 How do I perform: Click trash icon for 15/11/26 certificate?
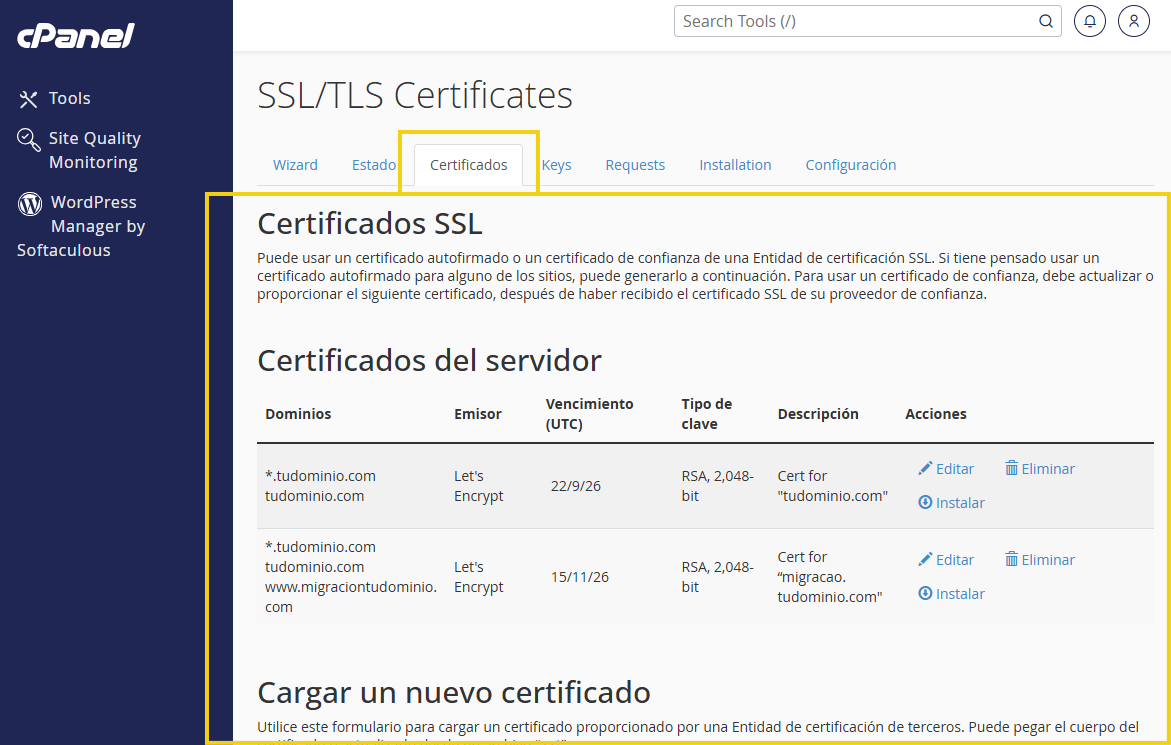1011,559
